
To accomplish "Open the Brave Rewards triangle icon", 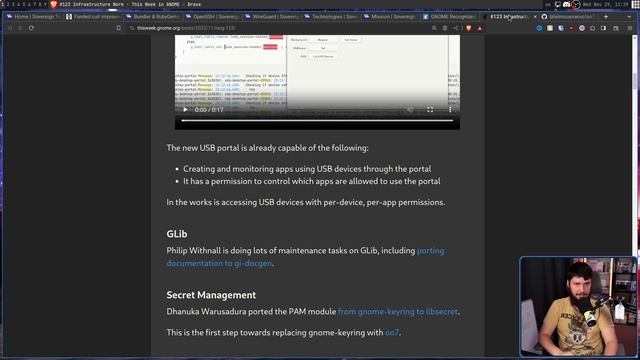I will [x=480, y=28].
